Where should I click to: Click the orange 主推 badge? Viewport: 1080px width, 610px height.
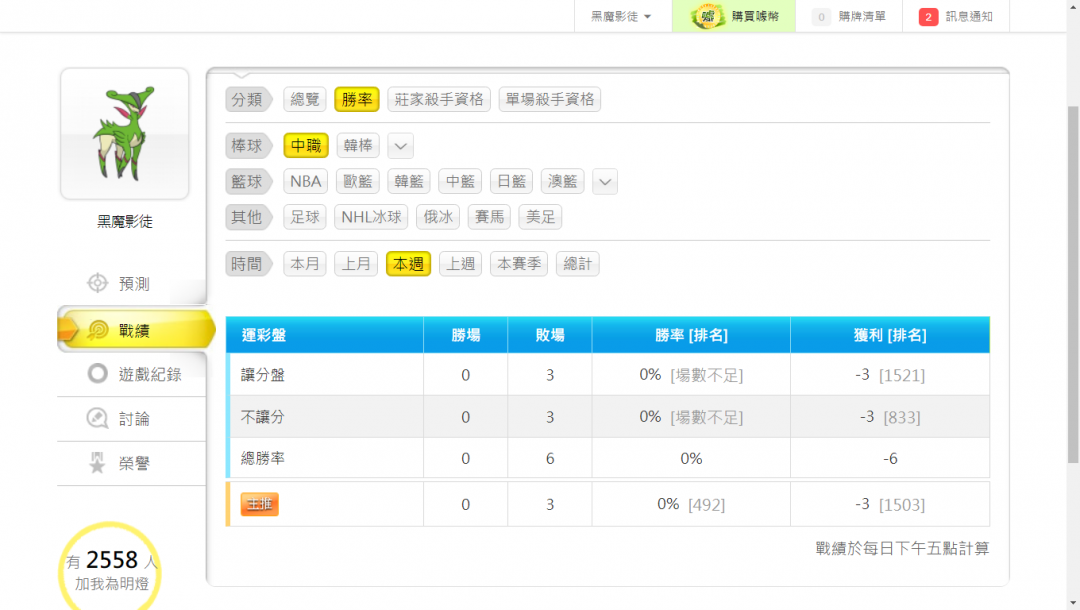coord(260,504)
